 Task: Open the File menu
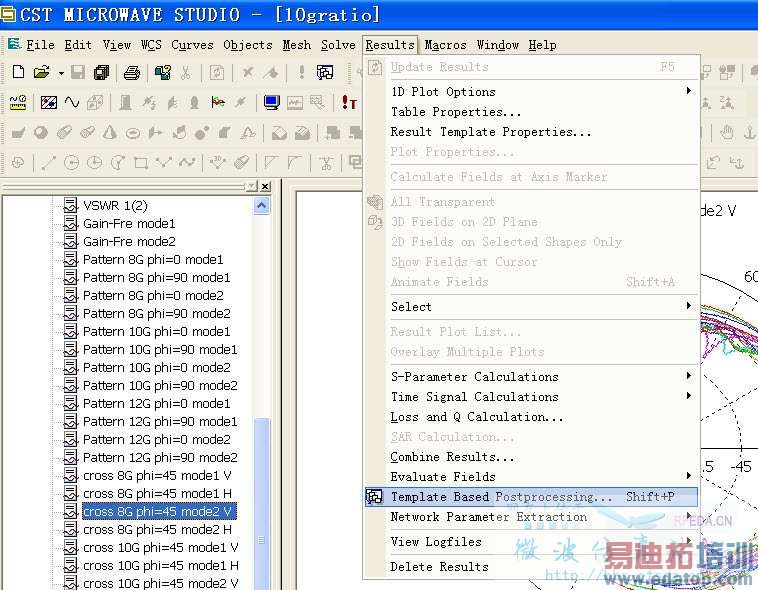[41, 45]
